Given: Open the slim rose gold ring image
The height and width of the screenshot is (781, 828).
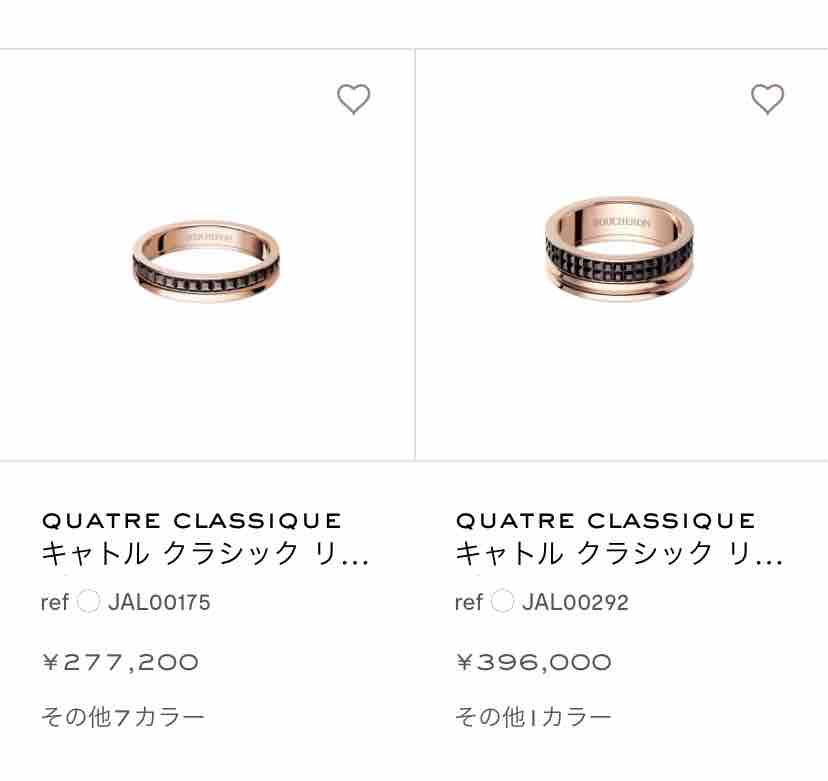Looking at the screenshot, I should coord(206,261).
